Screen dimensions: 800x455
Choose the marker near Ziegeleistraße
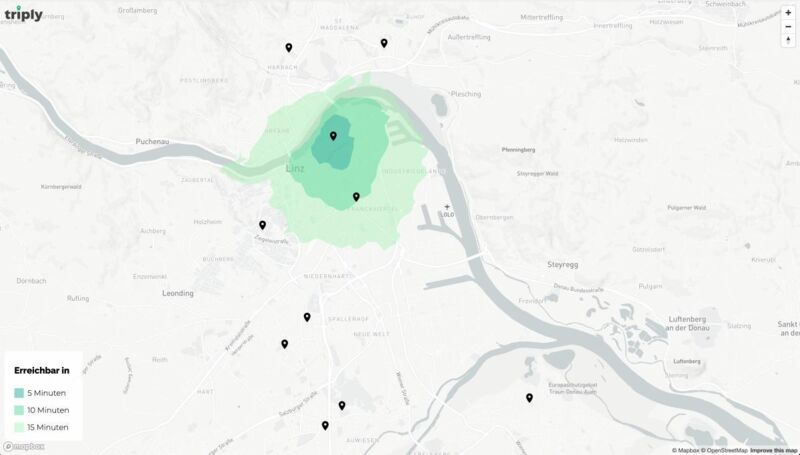click(x=263, y=225)
